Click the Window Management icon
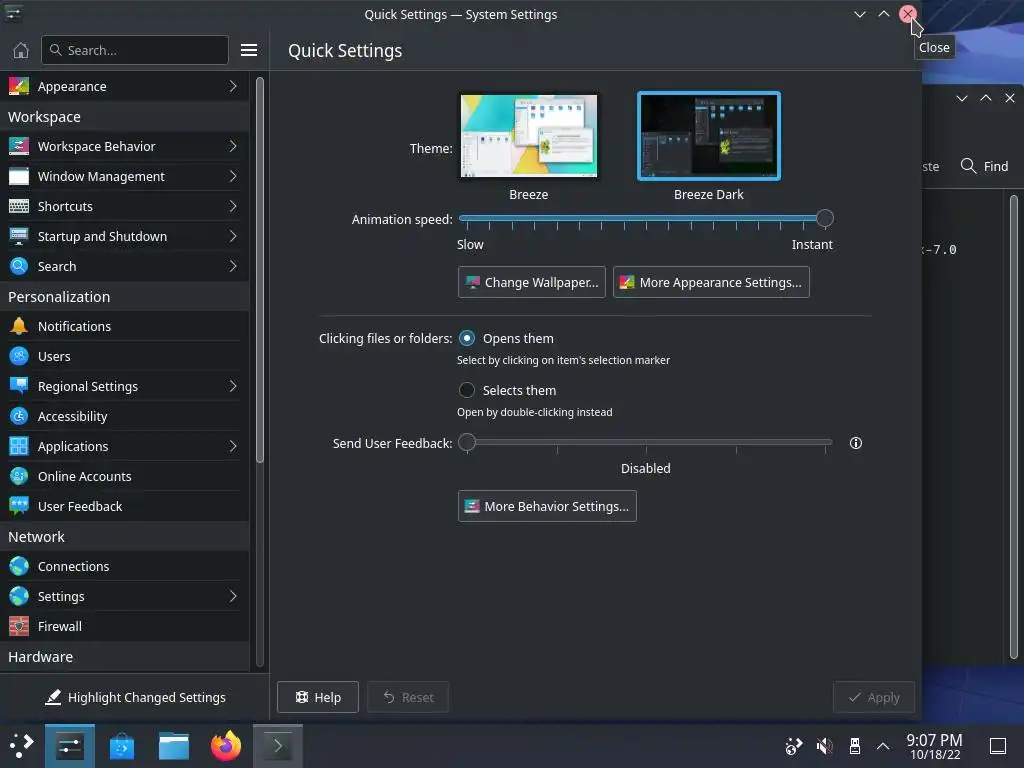 (x=18, y=176)
